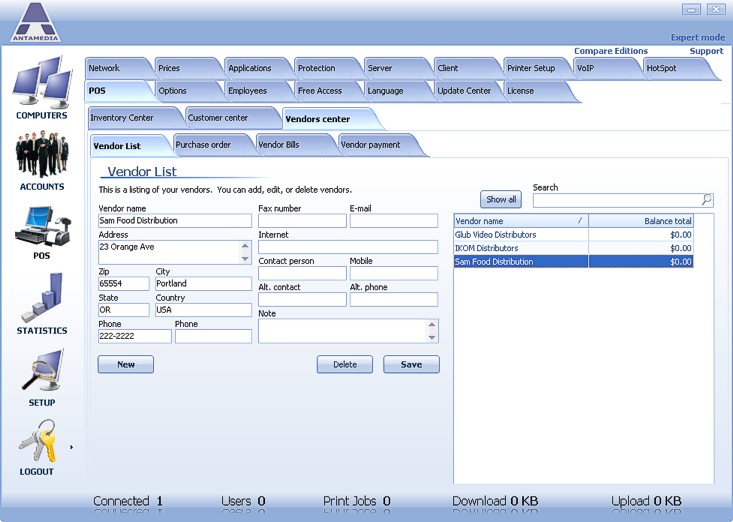The width and height of the screenshot is (733, 522).
Task: Open the Accounts people icon
Action: (x=42, y=154)
